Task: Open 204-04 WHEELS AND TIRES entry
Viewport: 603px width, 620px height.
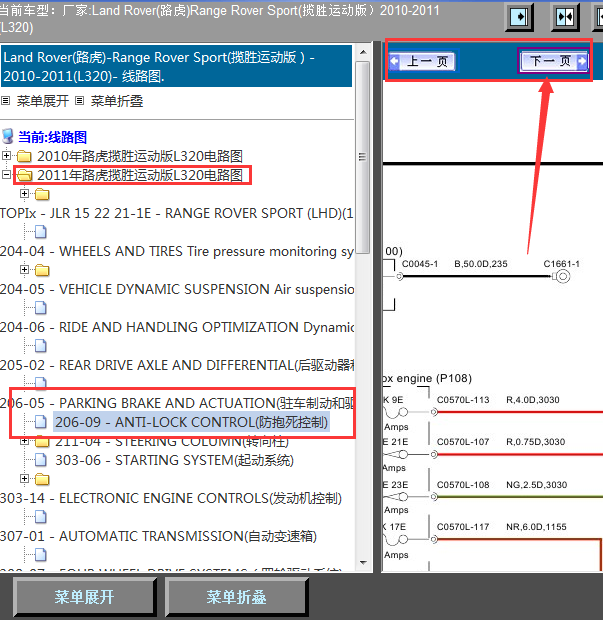Action: pyautogui.click(x=176, y=251)
